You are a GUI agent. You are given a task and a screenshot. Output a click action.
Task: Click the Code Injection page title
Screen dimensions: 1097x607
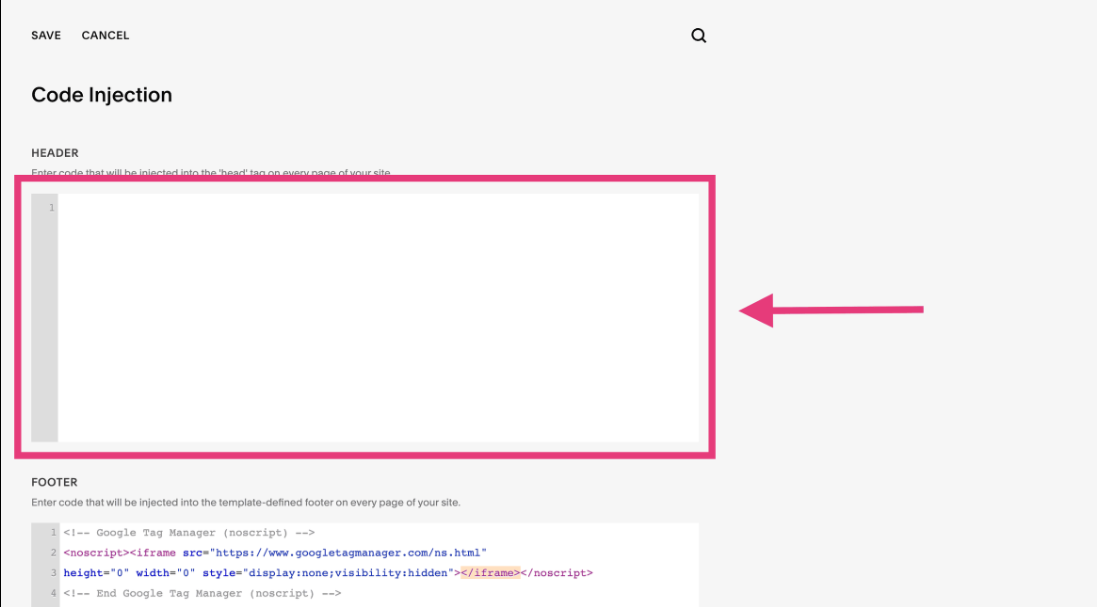102,95
